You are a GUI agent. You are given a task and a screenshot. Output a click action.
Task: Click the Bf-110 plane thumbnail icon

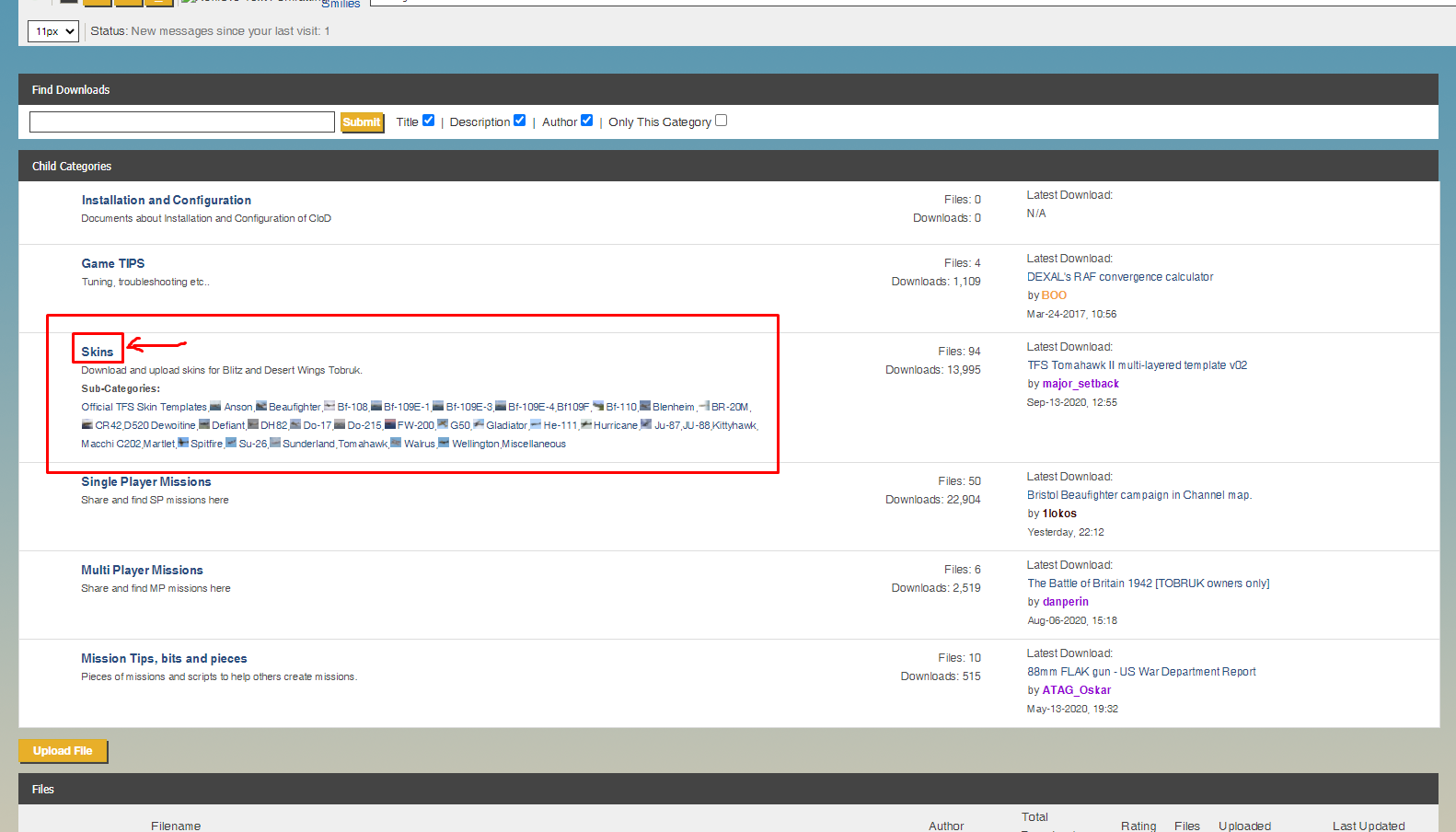click(598, 406)
